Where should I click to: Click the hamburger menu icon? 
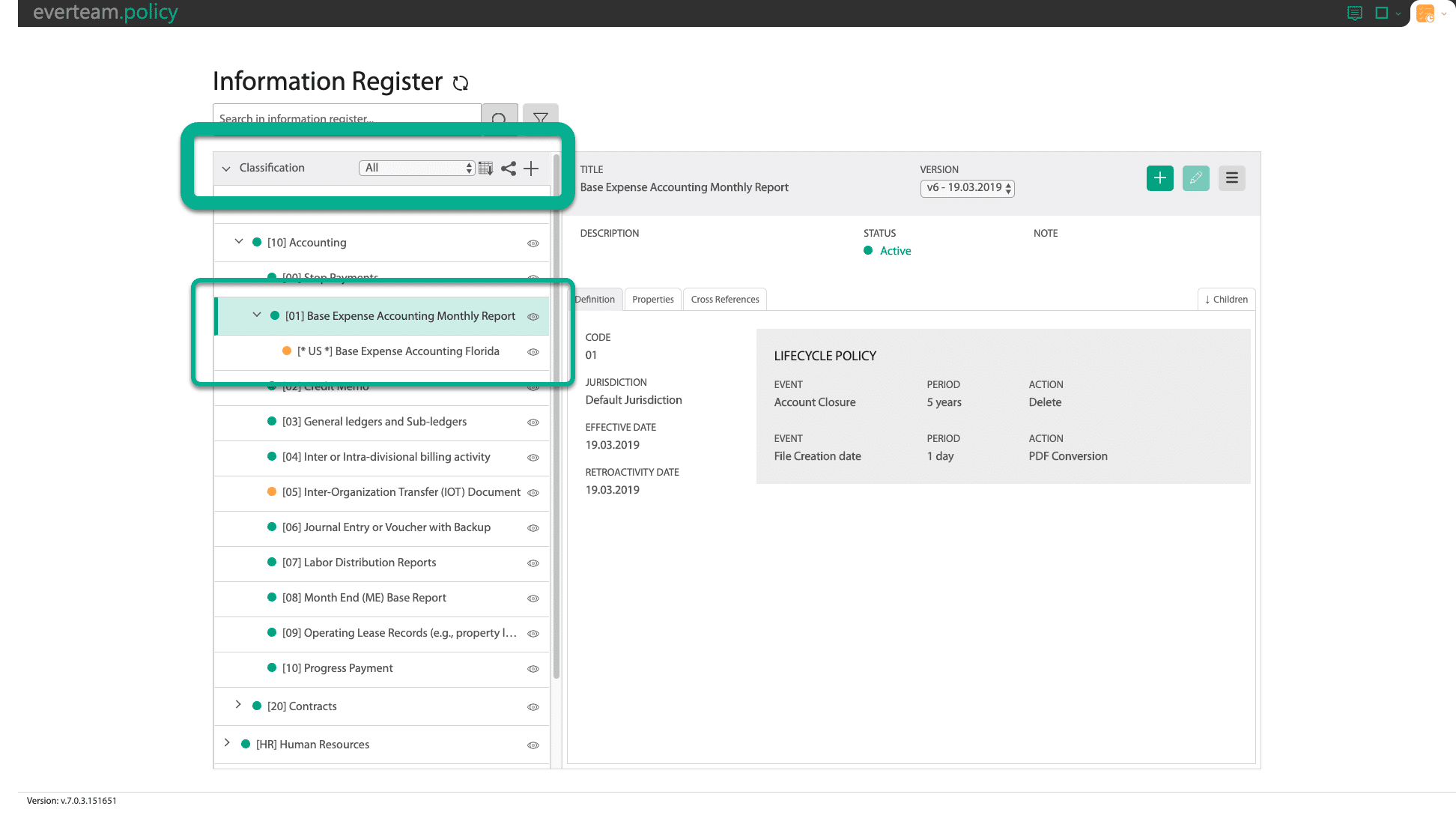1232,178
